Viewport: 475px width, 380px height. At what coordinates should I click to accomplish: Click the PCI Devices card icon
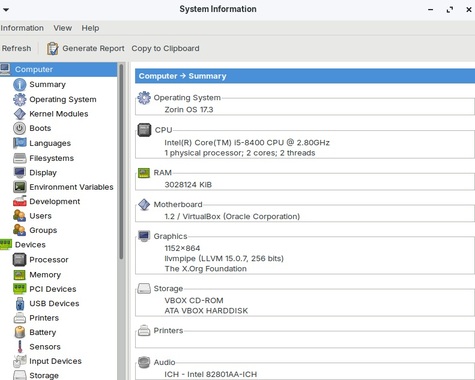point(20,289)
